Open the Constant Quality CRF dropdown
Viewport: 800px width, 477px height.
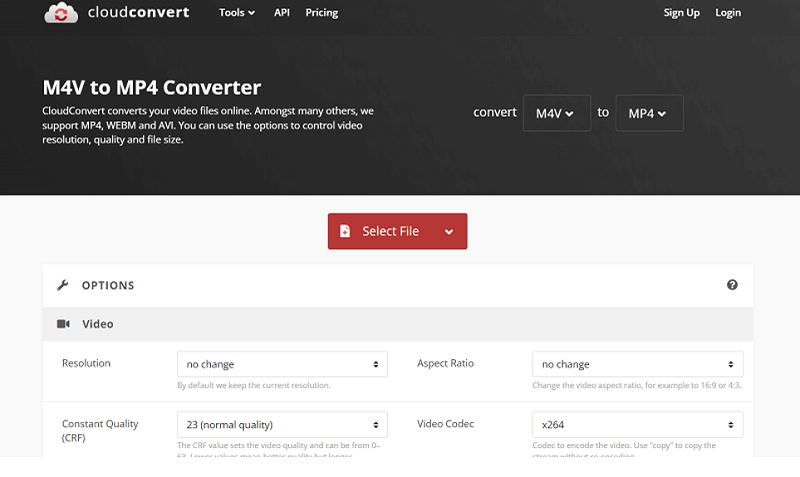point(282,424)
